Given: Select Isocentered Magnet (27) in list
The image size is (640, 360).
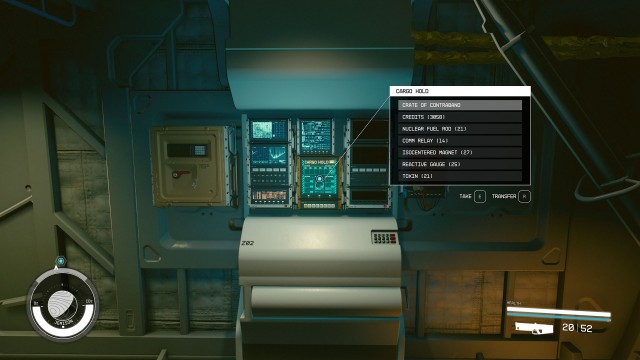Looking at the screenshot, I should pos(460,152).
